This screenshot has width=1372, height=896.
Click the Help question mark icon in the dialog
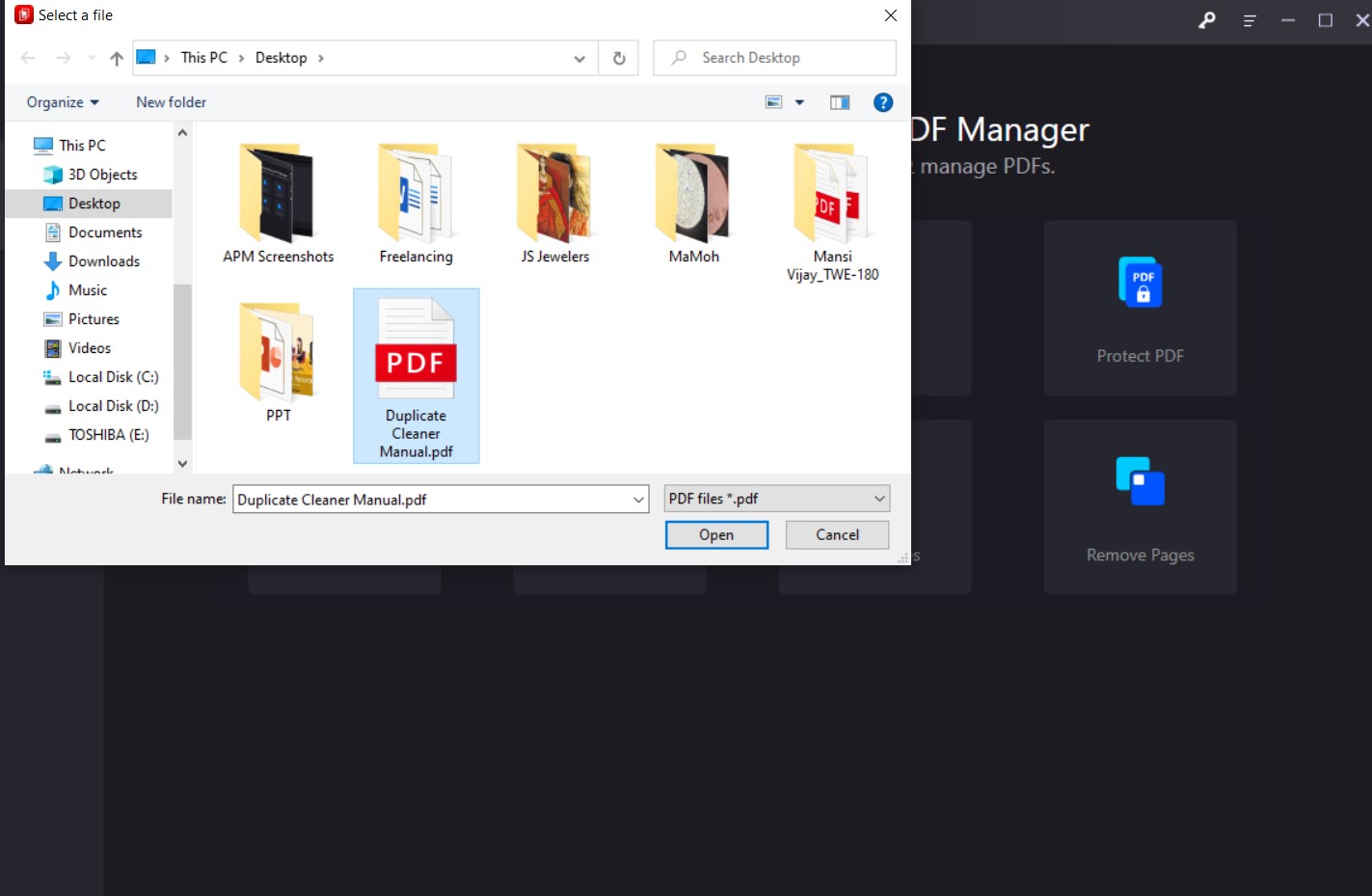coord(883,102)
